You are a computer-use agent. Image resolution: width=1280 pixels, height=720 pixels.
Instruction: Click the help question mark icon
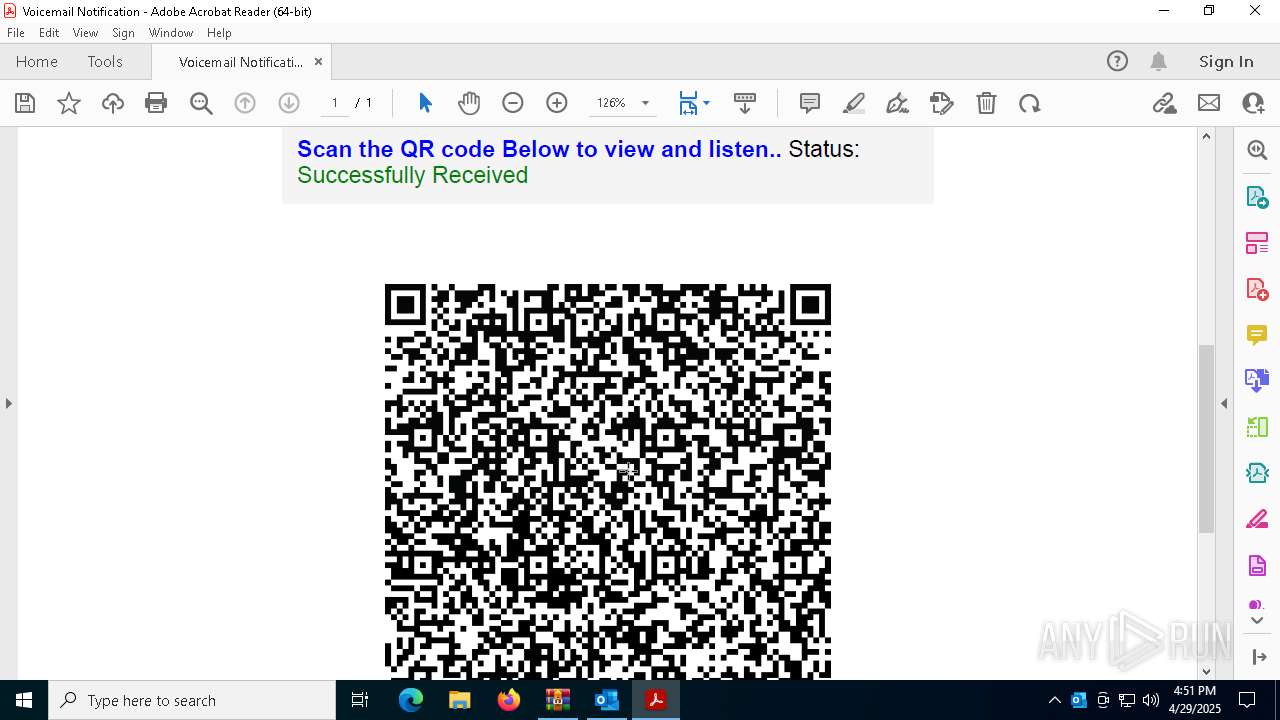(x=1117, y=62)
